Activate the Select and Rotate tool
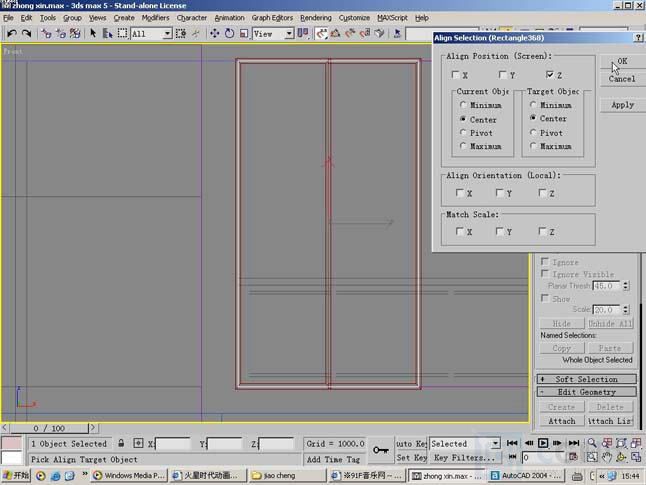Screen dimensions: 646x485 (x=229, y=33)
